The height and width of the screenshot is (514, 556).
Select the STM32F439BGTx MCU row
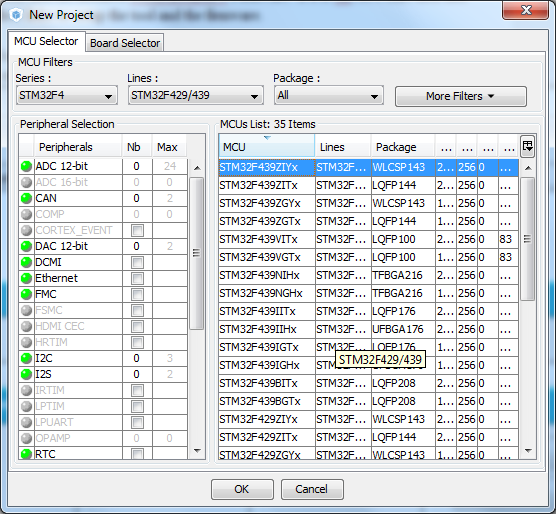point(368,401)
